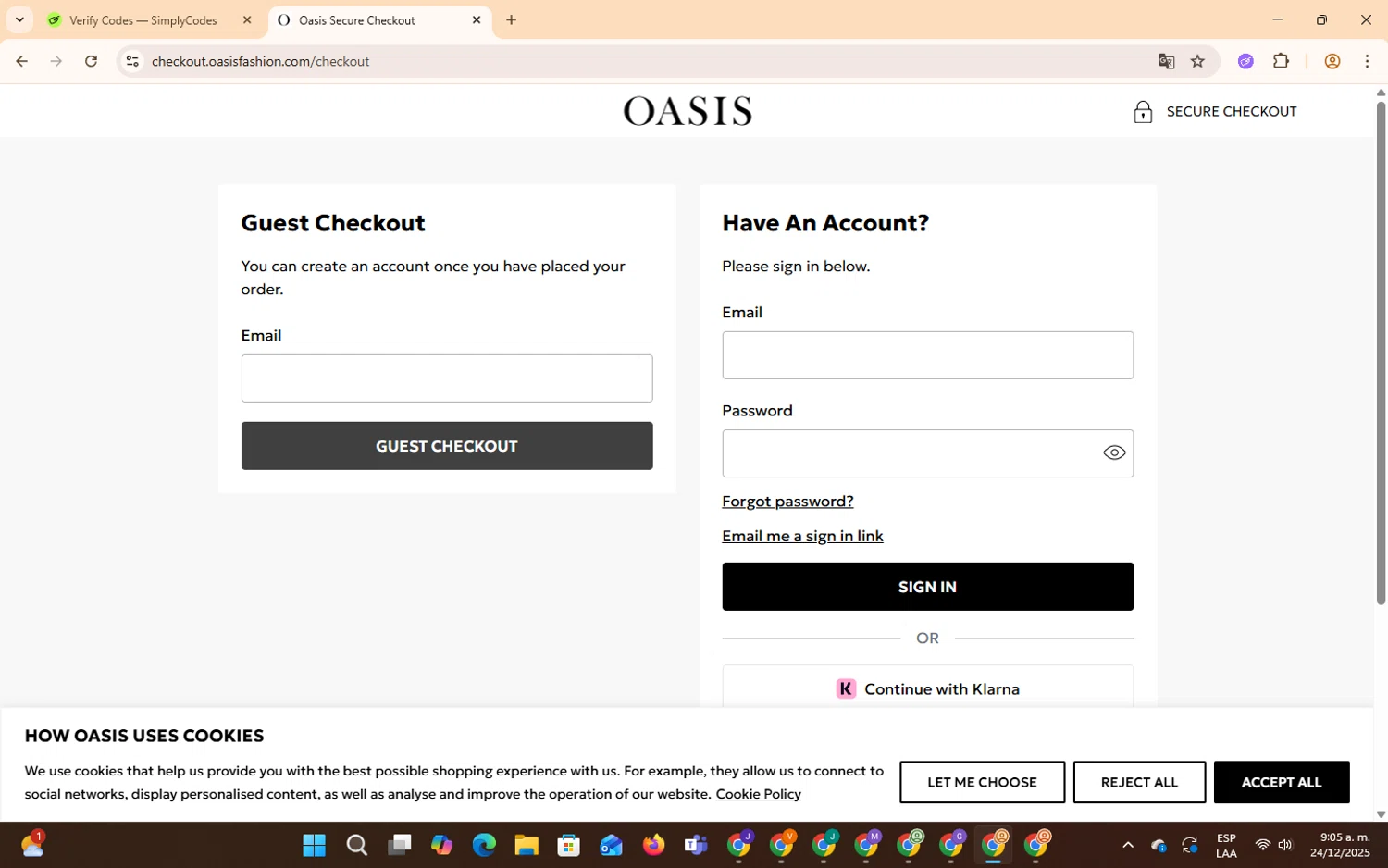Click the OASIS logo
Image resolution: width=1388 pixels, height=868 pixels.
[x=688, y=111]
